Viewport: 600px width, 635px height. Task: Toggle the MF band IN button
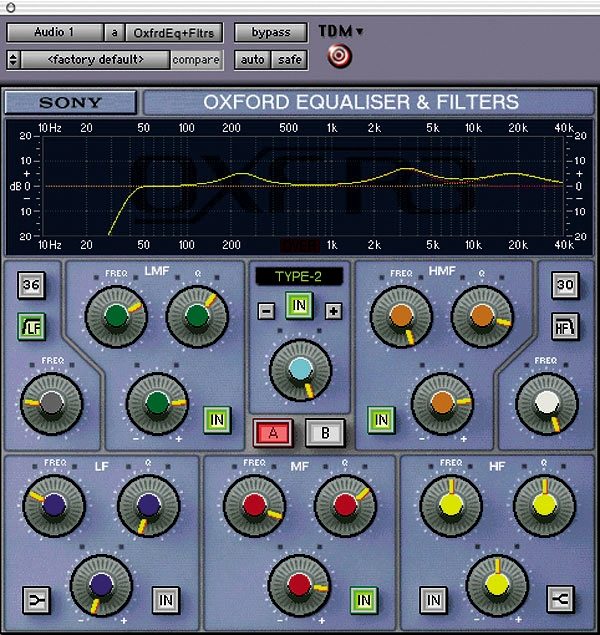tap(364, 600)
